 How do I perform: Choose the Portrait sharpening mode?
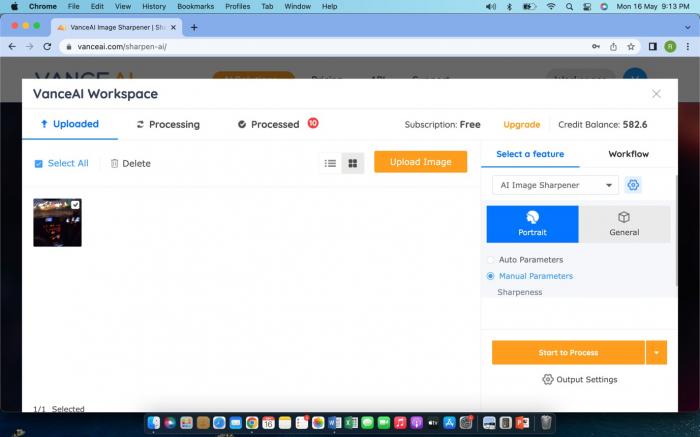click(x=532, y=224)
